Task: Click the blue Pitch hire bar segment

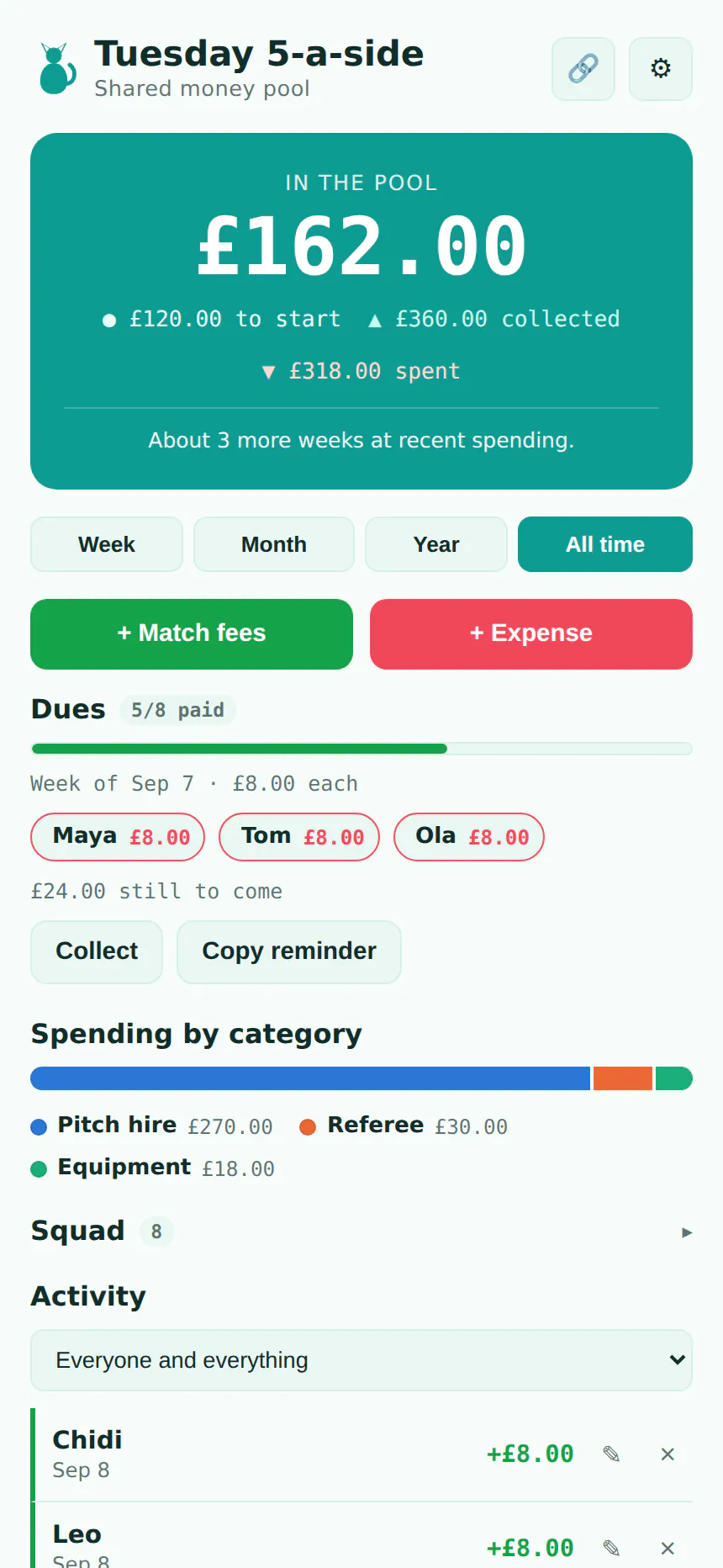Action: pyautogui.click(x=310, y=1078)
